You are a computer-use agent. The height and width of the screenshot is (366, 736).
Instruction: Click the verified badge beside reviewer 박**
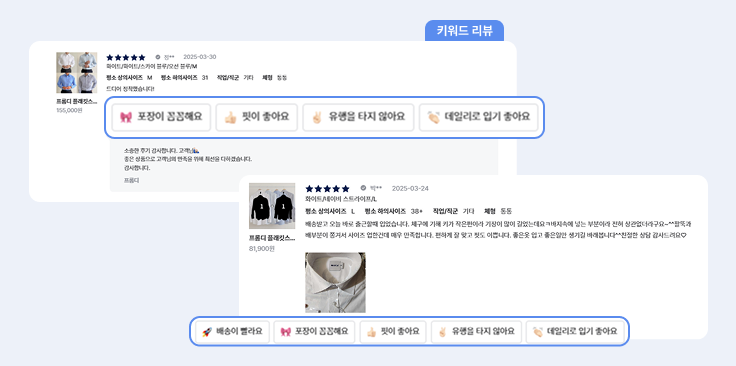tap(363, 188)
